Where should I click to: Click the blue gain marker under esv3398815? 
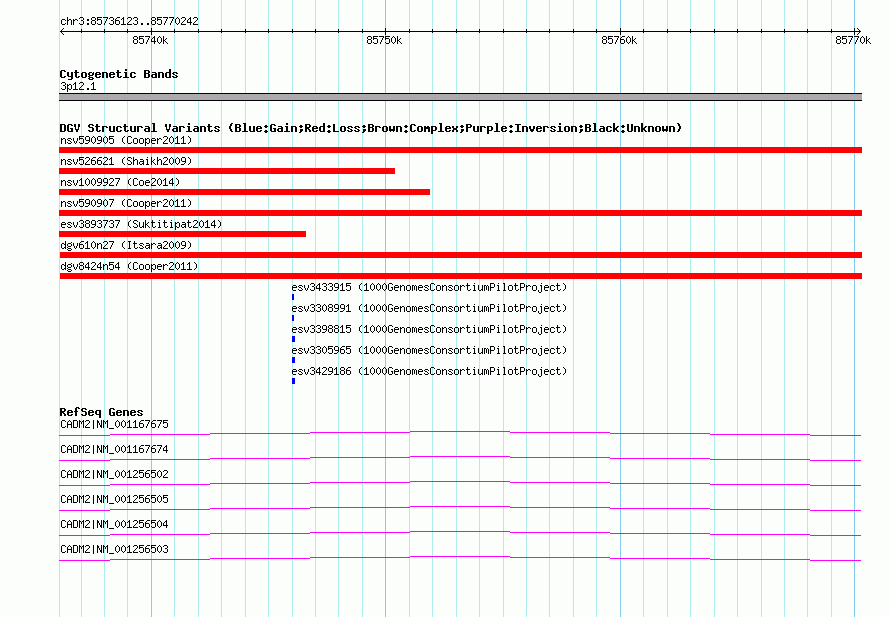(x=293, y=339)
